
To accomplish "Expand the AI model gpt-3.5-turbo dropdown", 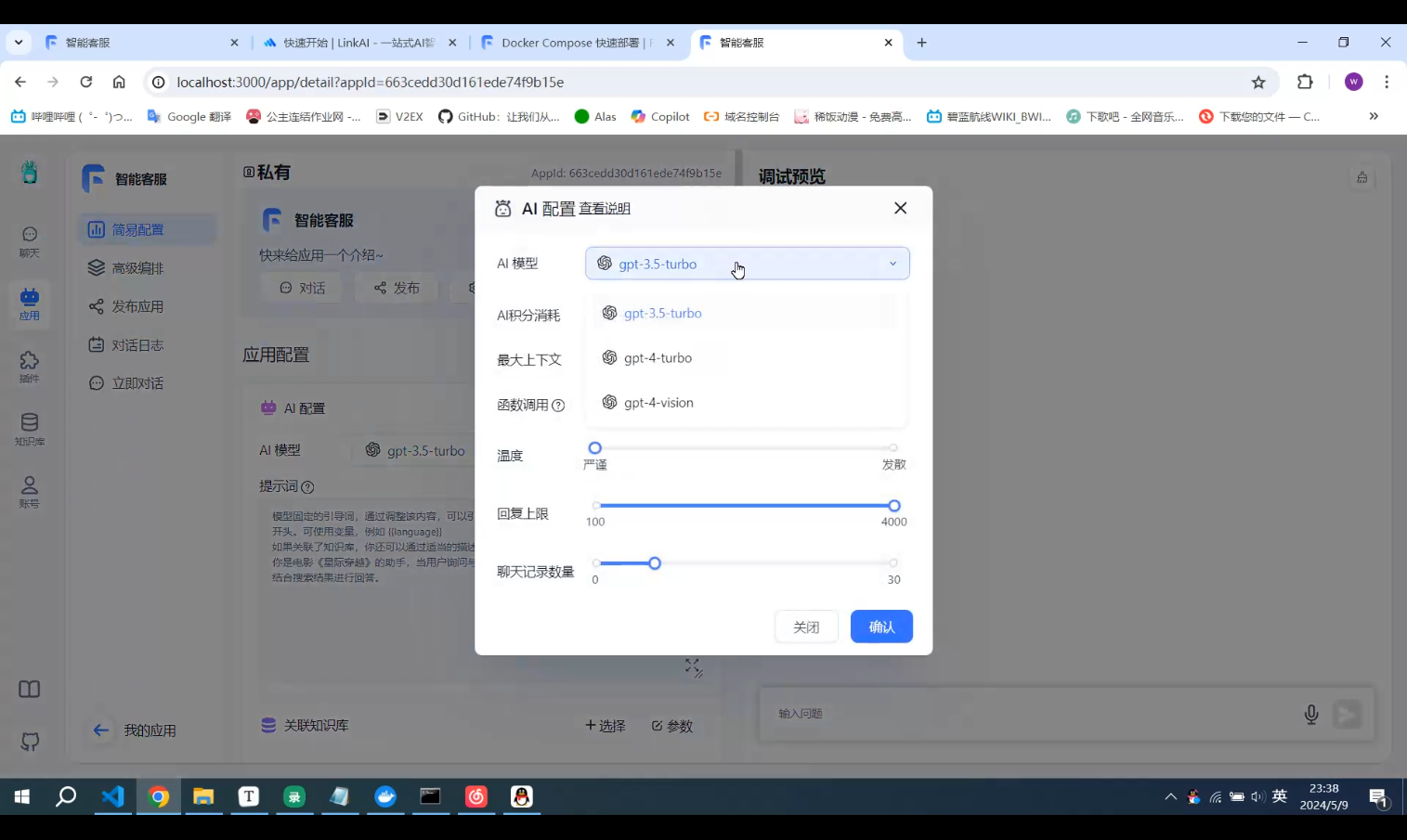I will [747, 264].
